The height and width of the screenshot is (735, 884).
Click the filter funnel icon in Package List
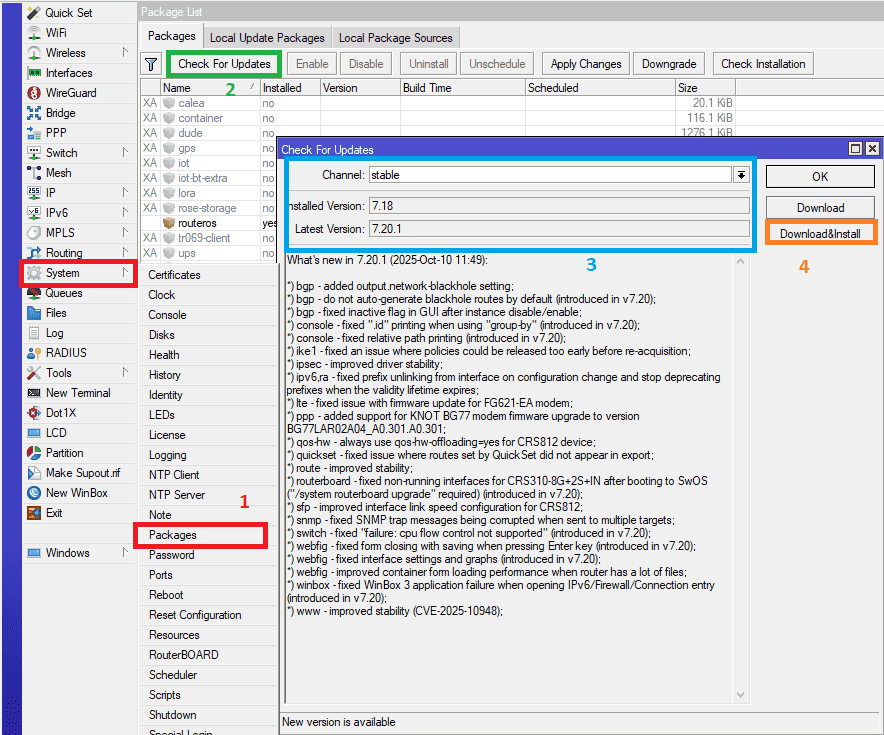pyautogui.click(x=151, y=64)
